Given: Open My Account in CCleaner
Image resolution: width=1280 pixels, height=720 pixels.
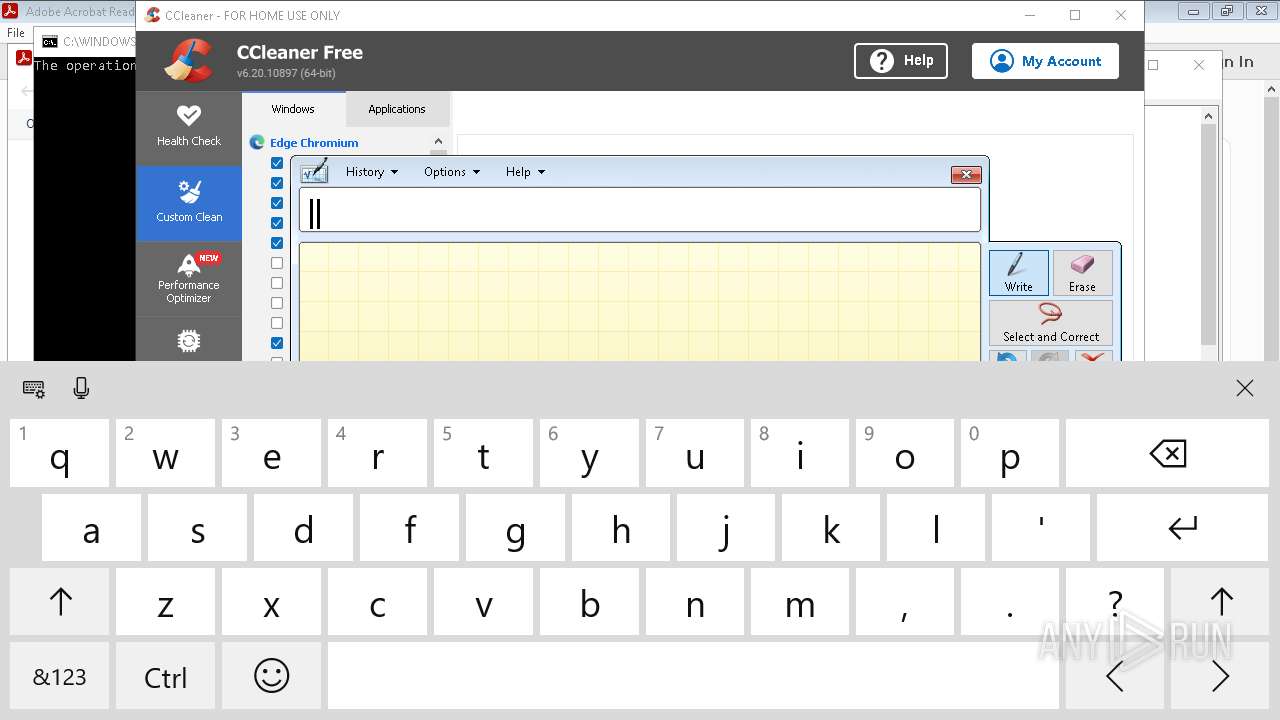Looking at the screenshot, I should [x=1045, y=61].
